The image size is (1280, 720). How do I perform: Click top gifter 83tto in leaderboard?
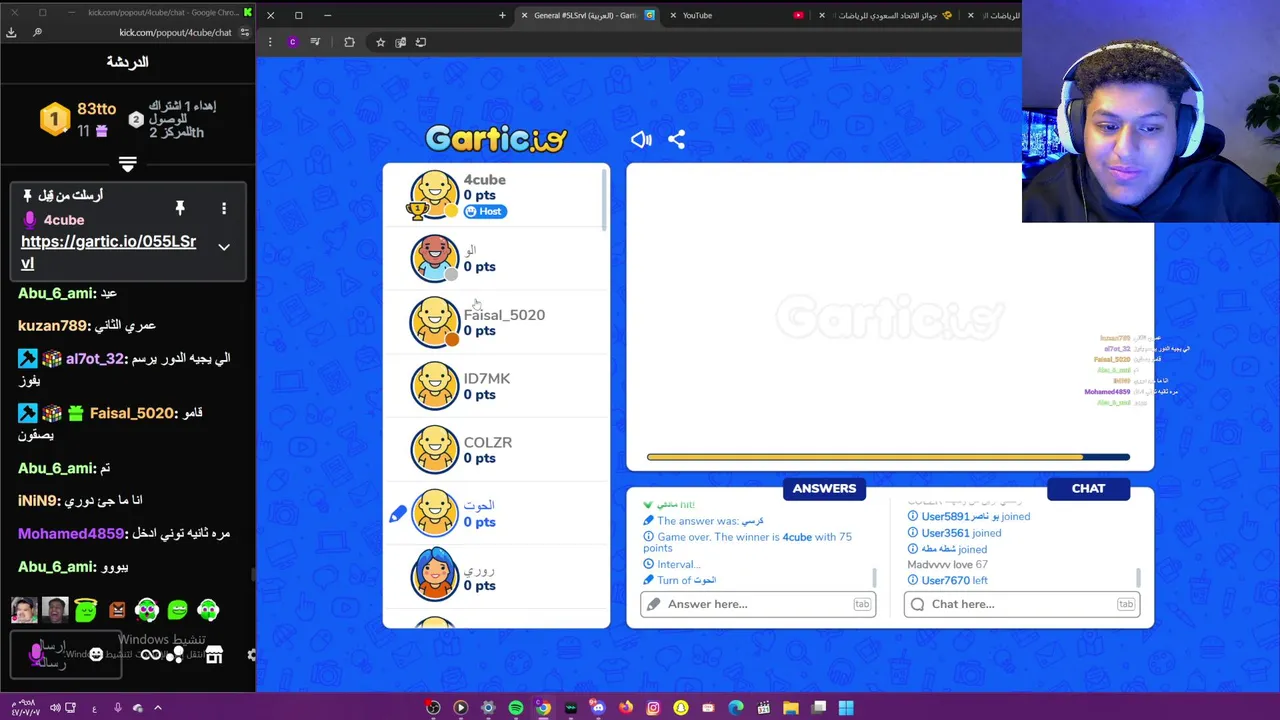point(96,109)
